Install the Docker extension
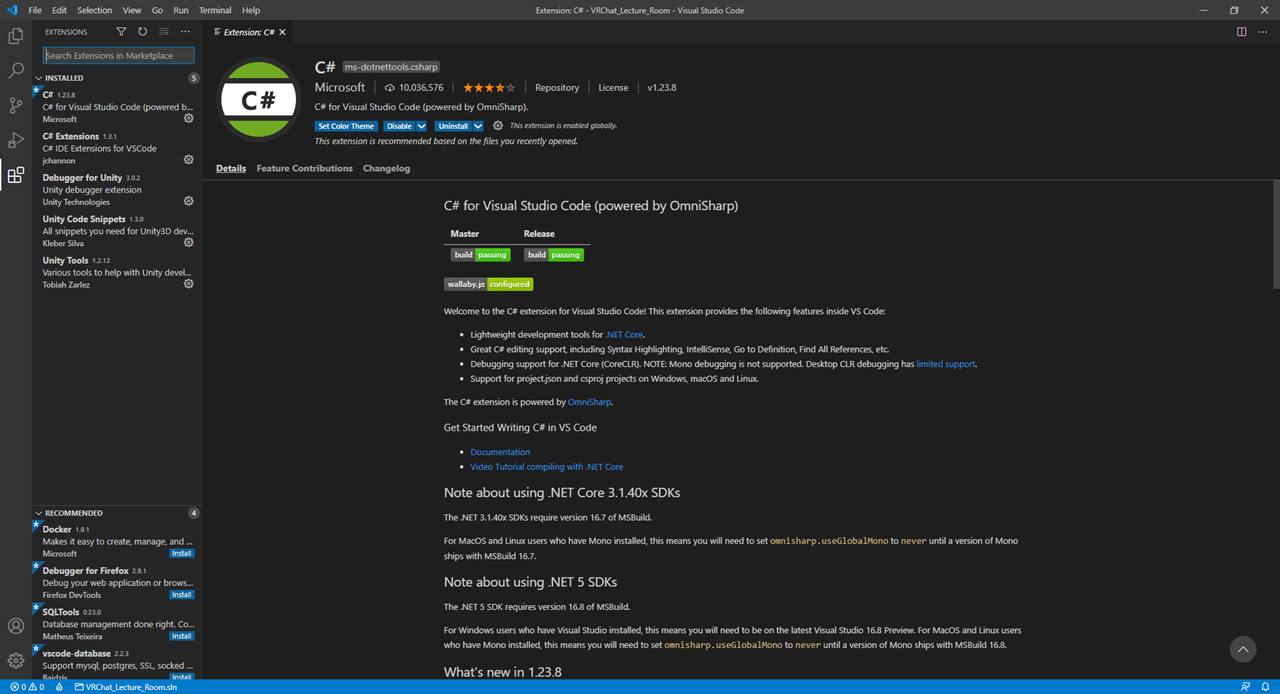 click(x=181, y=553)
